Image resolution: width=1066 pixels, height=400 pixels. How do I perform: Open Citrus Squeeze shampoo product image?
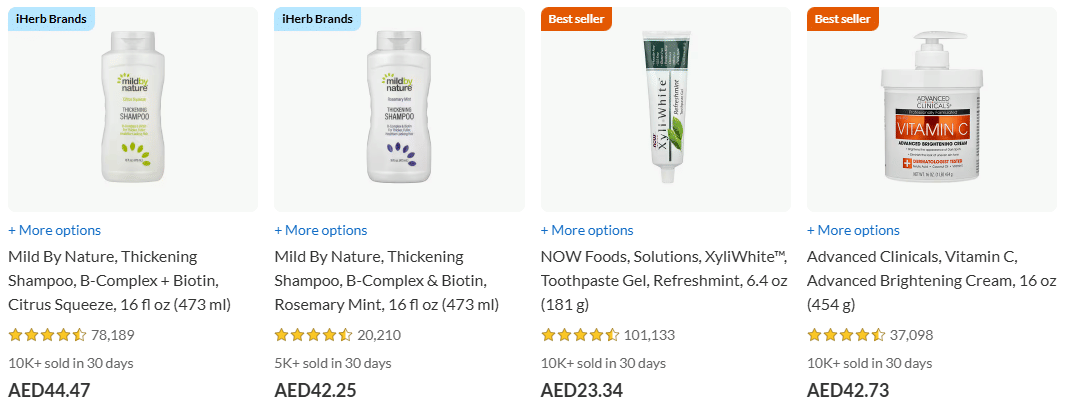tap(133, 108)
